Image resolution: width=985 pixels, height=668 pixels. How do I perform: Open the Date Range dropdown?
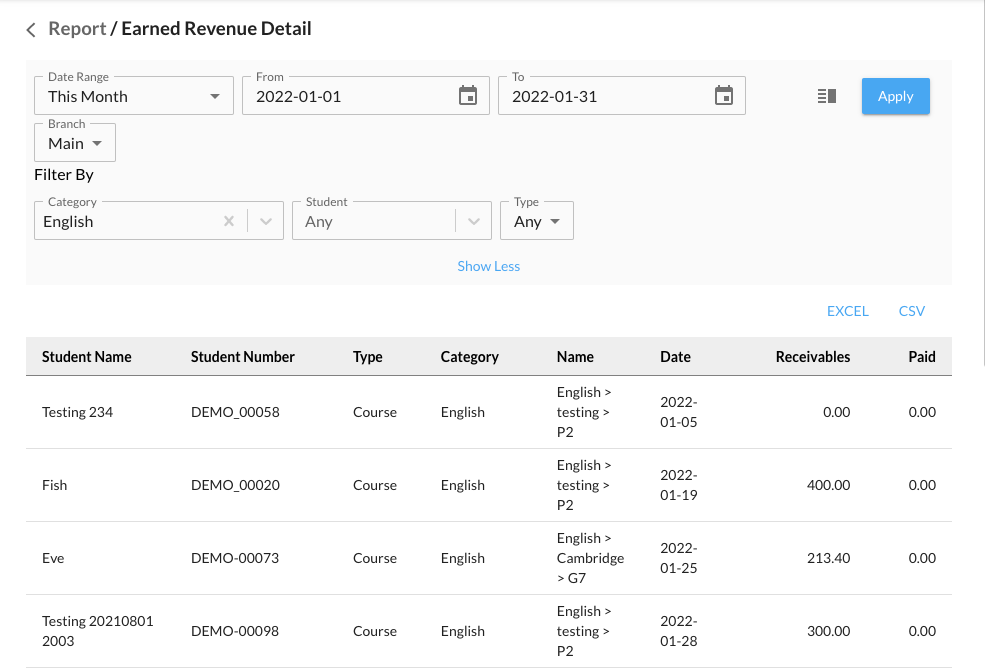tap(134, 96)
